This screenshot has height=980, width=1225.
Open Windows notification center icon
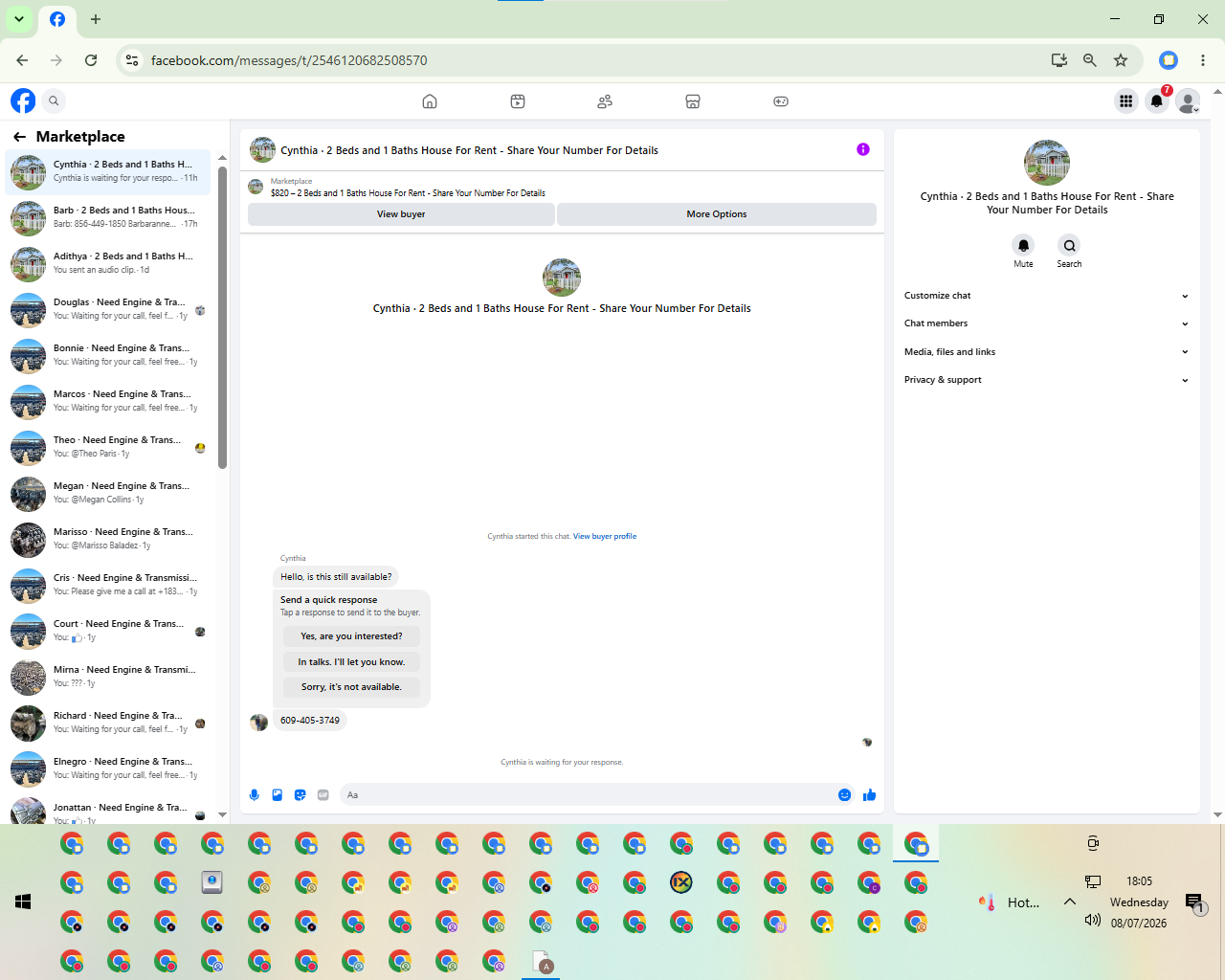[x=1194, y=902]
